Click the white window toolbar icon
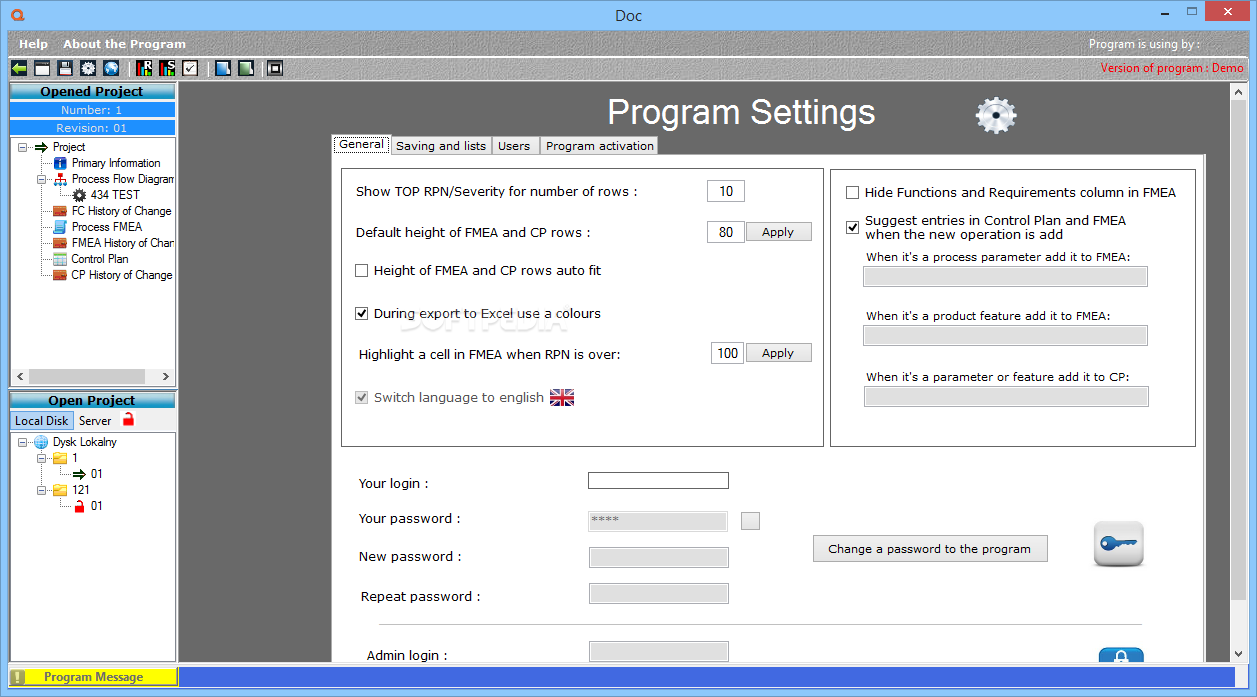Screen dimensions: 1257x697 point(42,68)
